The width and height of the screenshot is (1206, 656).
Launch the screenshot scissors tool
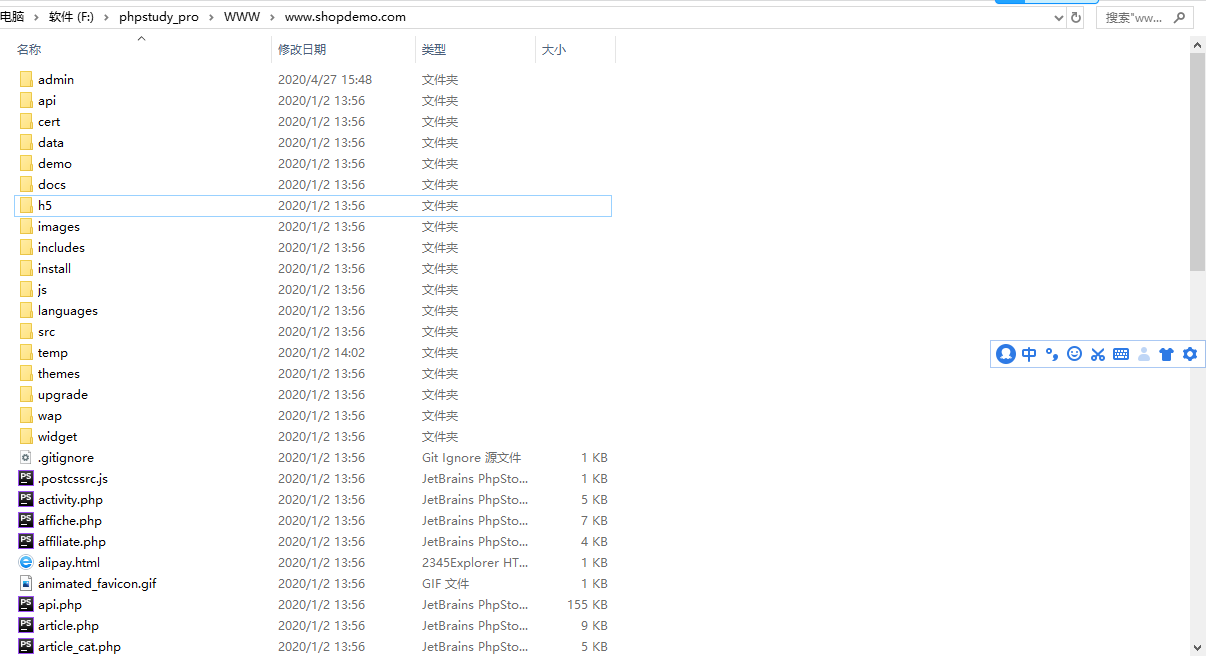tap(1097, 353)
